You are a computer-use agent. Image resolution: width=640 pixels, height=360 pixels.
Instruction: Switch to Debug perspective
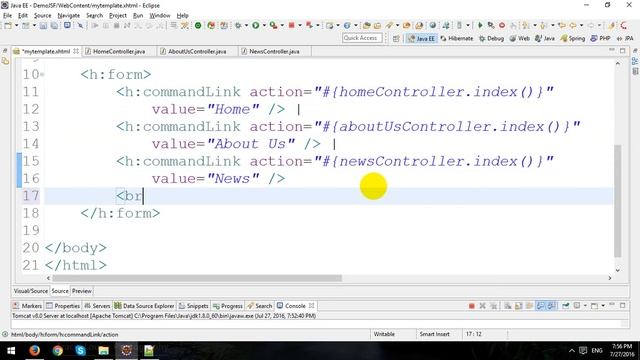tap(491, 38)
